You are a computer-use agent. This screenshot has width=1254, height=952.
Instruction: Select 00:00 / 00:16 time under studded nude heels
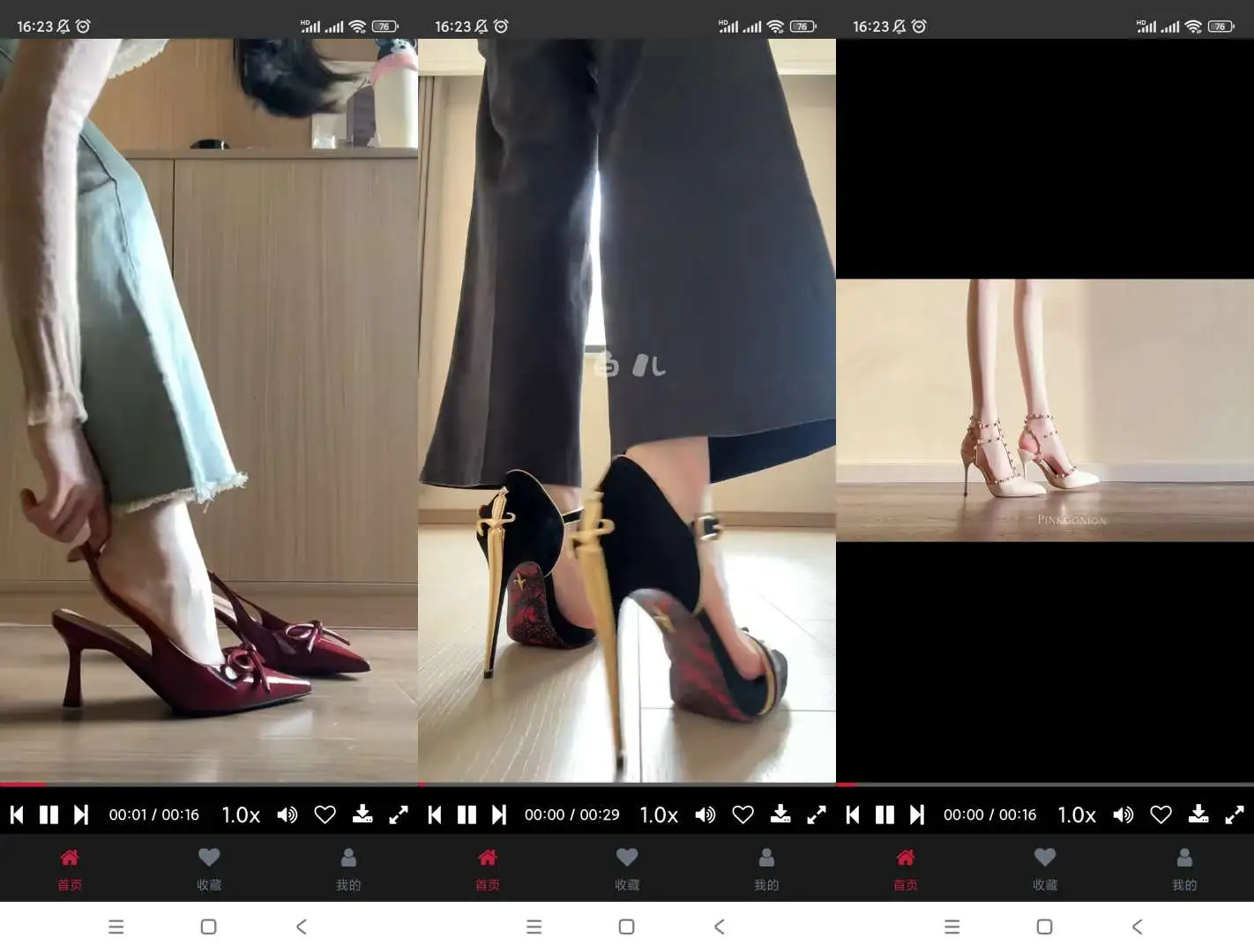(990, 814)
